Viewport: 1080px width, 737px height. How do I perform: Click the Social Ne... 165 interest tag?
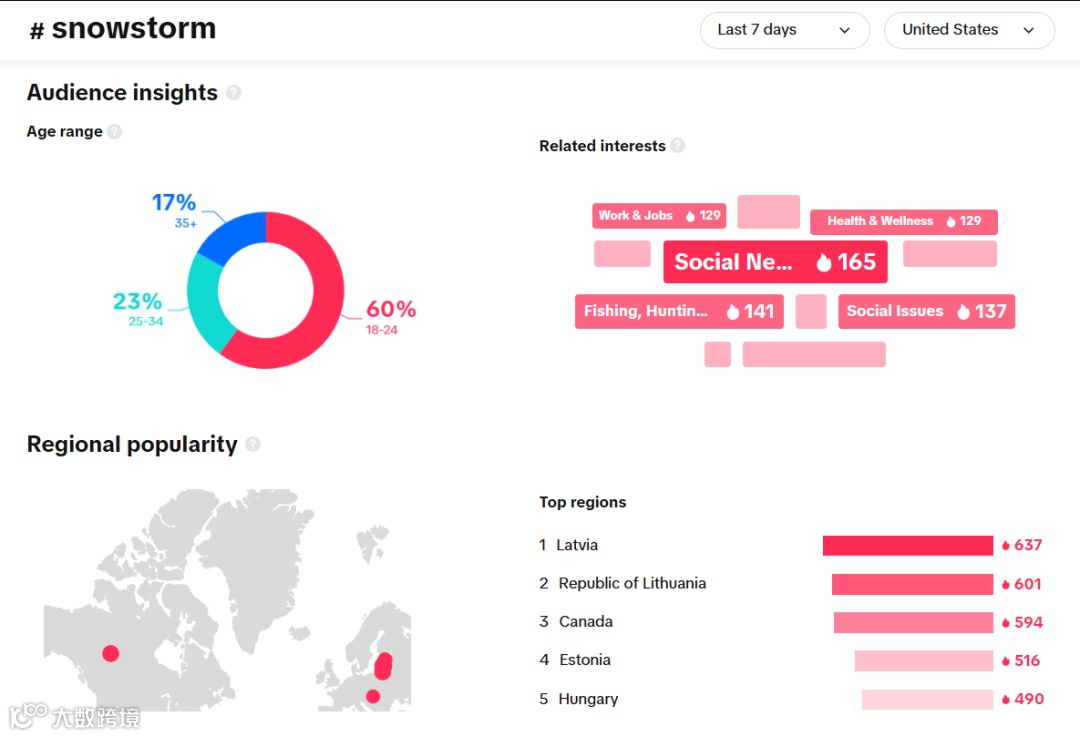775,263
